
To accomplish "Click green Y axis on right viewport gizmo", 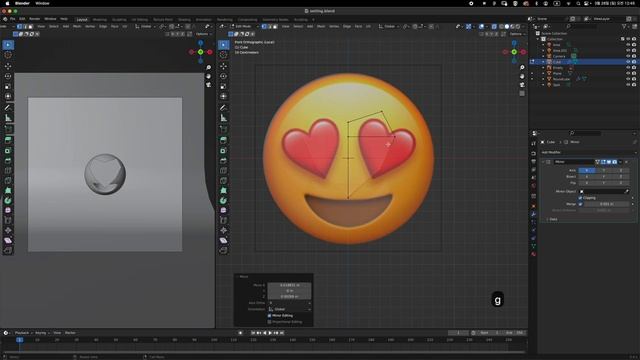I will coord(514,52).
